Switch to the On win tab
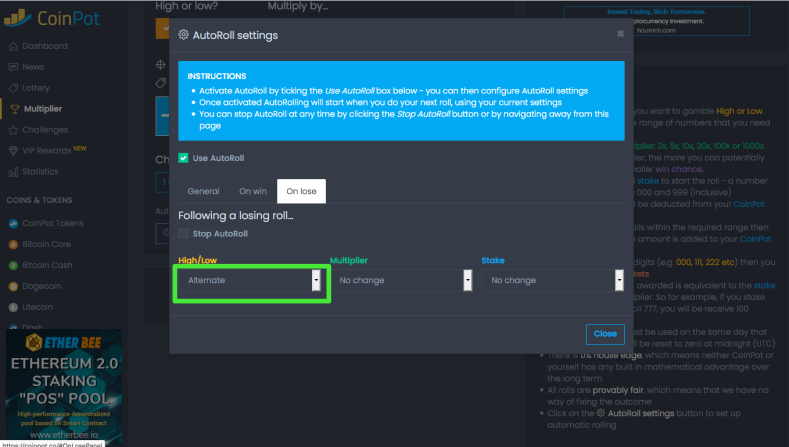Image resolution: width=789 pixels, height=447 pixels. (x=253, y=191)
